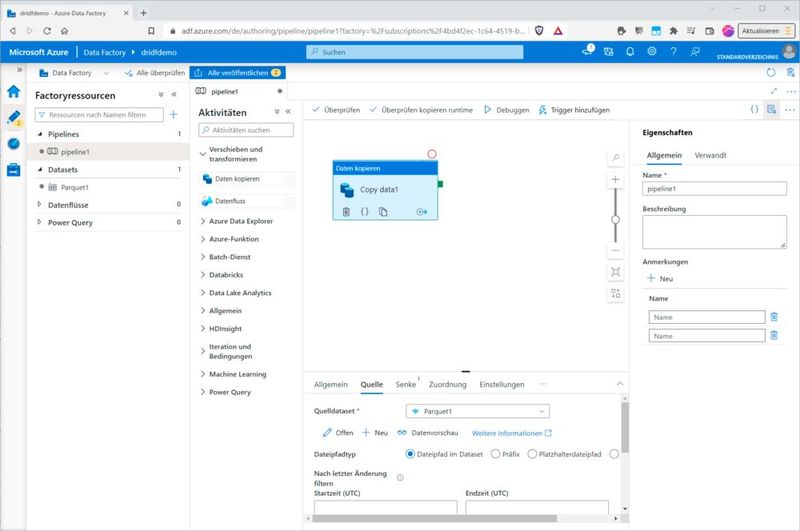The height and width of the screenshot is (531, 800).
Task: Open the Home icon in left sidebar
Action: click(x=14, y=91)
